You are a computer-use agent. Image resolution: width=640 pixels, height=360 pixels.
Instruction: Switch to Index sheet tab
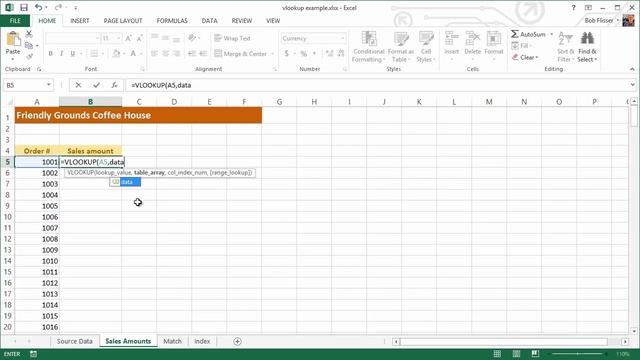[202, 341]
